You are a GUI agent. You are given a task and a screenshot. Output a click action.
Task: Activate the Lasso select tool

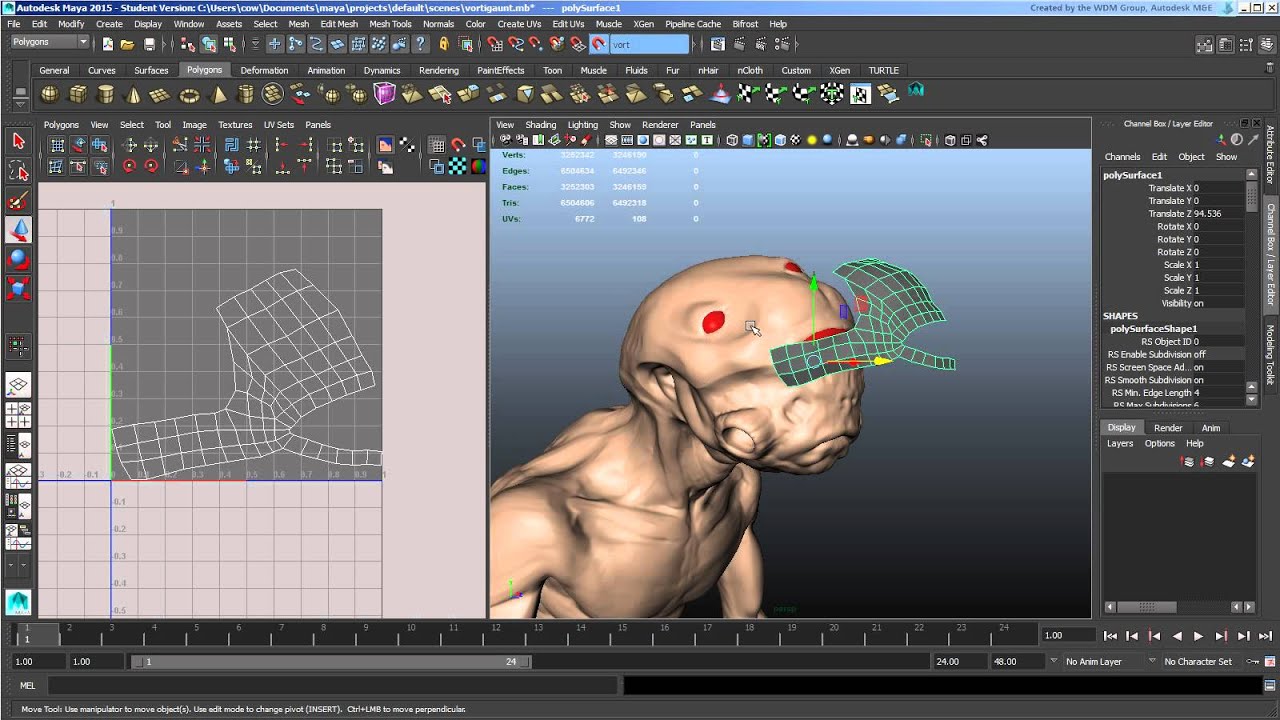pyautogui.click(x=18, y=172)
